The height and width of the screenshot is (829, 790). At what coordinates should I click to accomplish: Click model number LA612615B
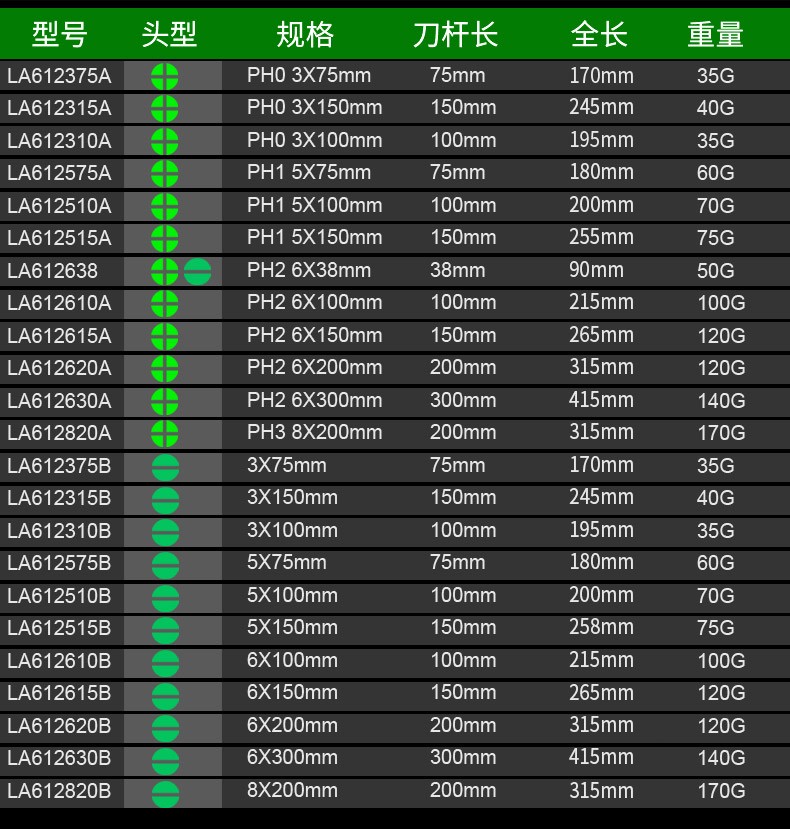(x=59, y=693)
